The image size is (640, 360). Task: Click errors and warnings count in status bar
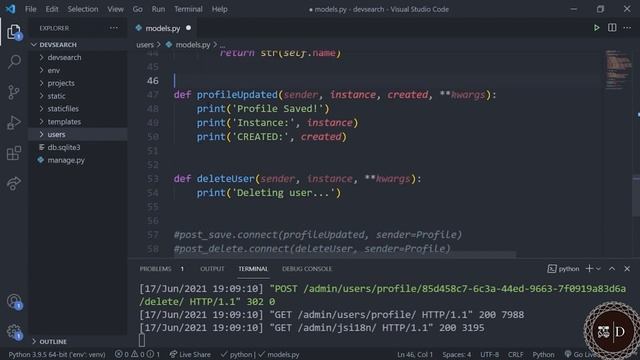tap(137, 354)
